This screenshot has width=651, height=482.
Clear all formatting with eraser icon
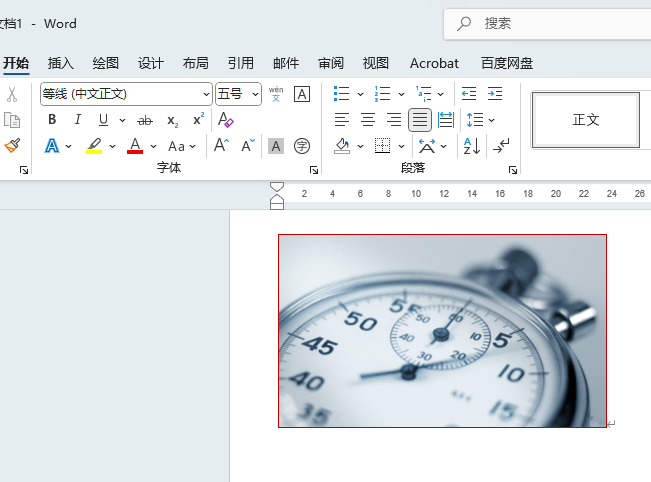tap(225, 120)
